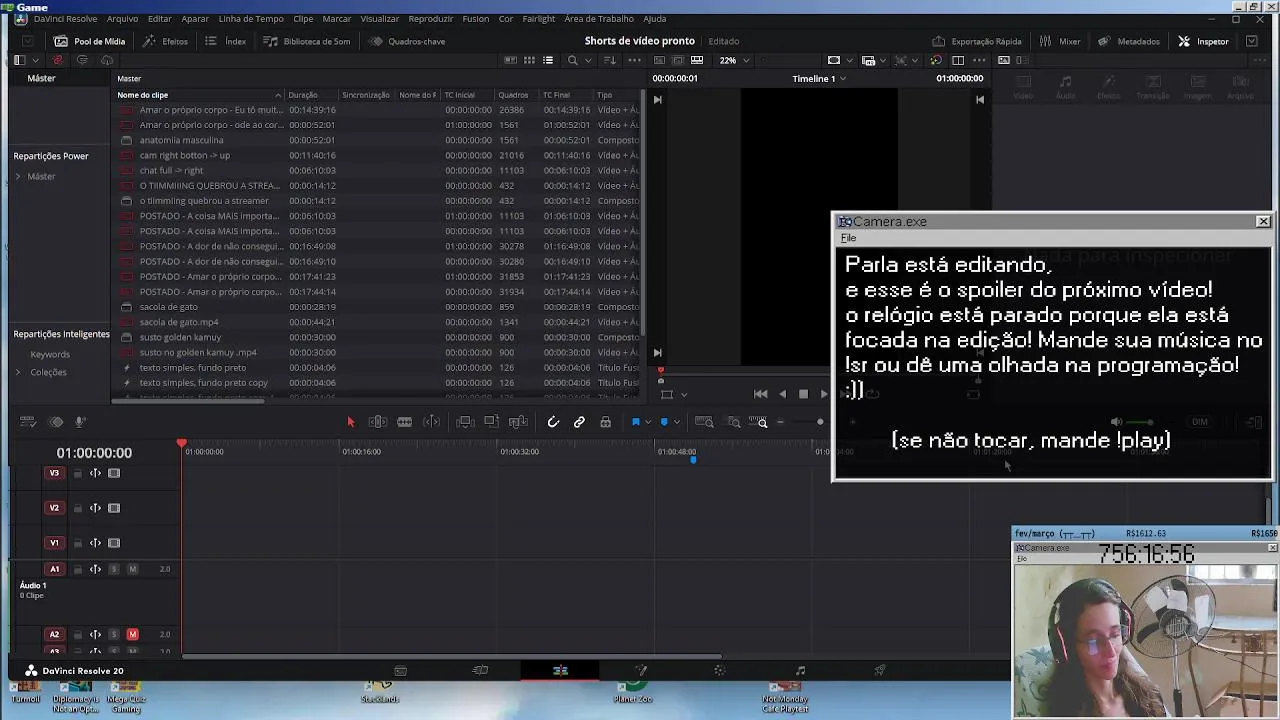Click the Insert Clip toolbar icon
Viewport: 1280px width, 720px height.
[x=464, y=422]
